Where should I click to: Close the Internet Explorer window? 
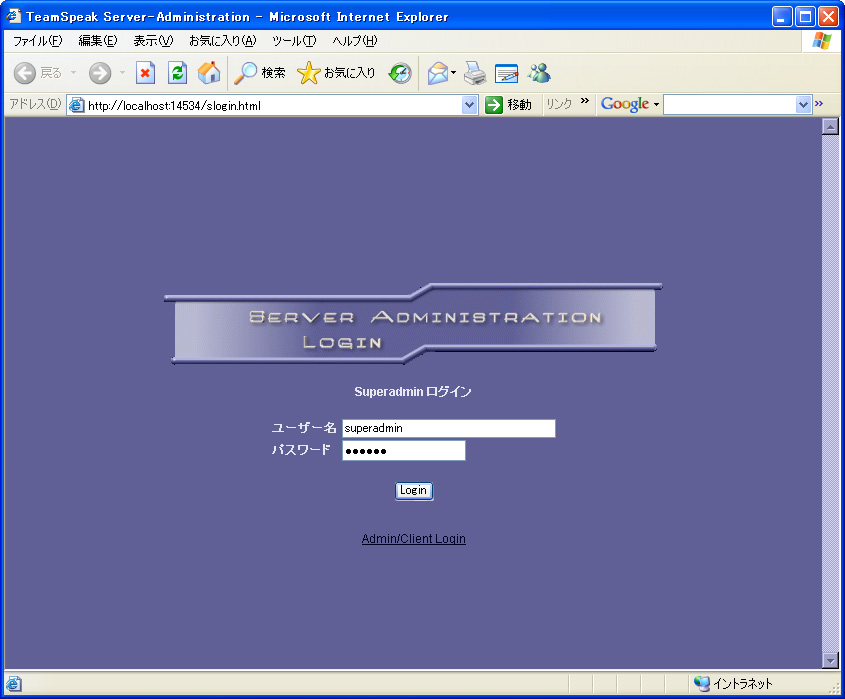click(828, 17)
